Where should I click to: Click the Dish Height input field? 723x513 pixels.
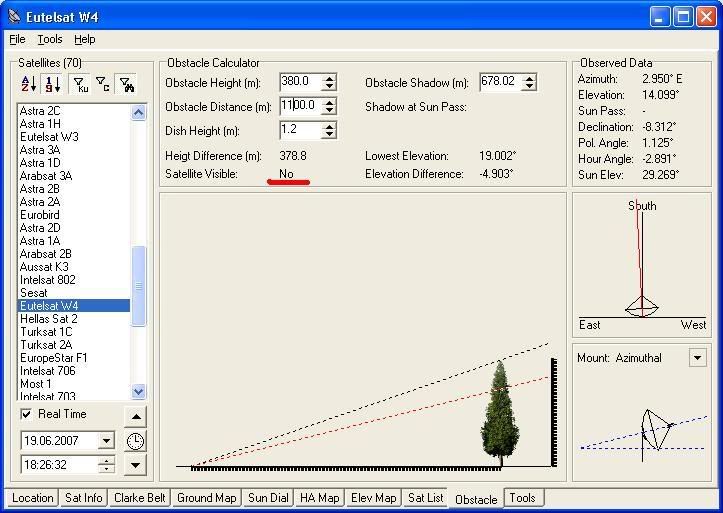click(301, 130)
